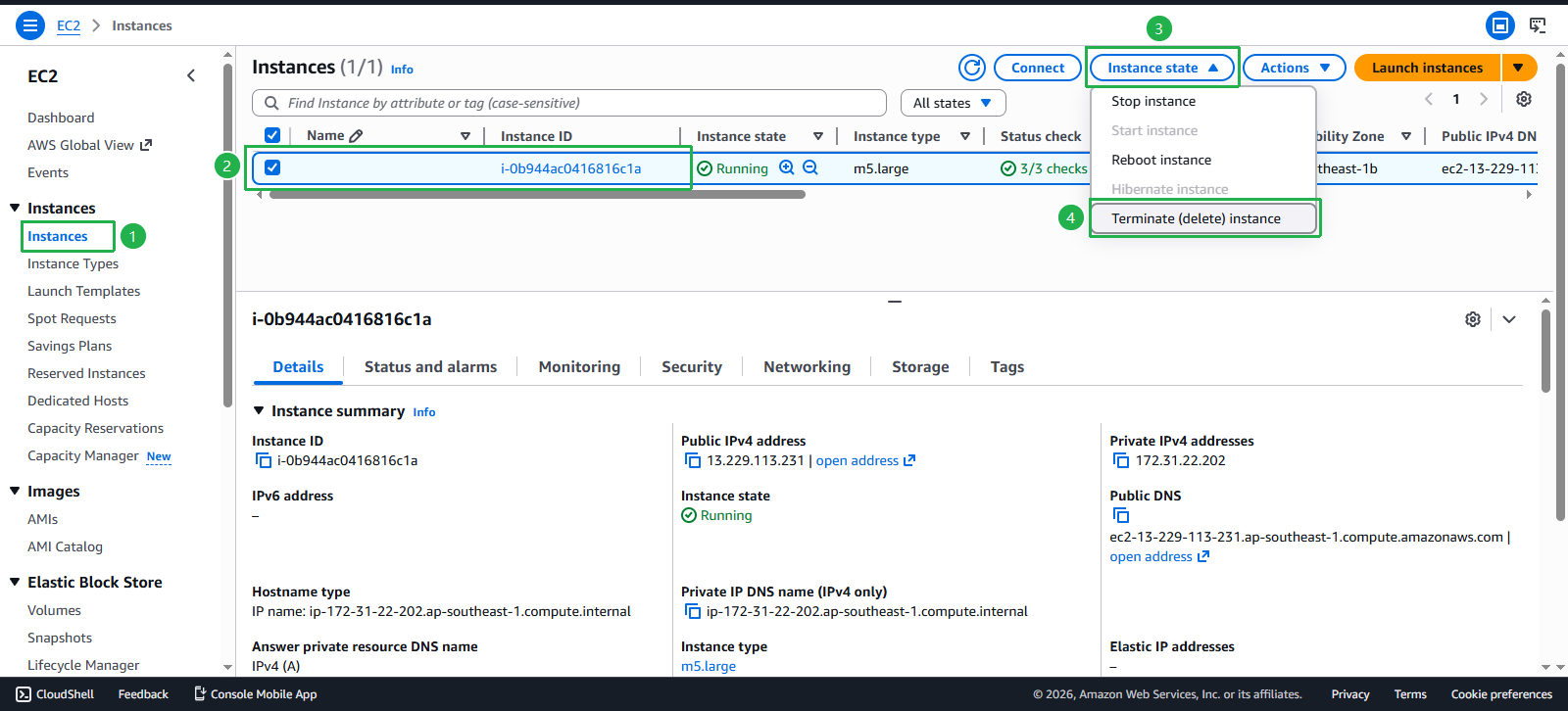The height and width of the screenshot is (711, 1568).
Task: Open the Networking tab
Action: (807, 367)
